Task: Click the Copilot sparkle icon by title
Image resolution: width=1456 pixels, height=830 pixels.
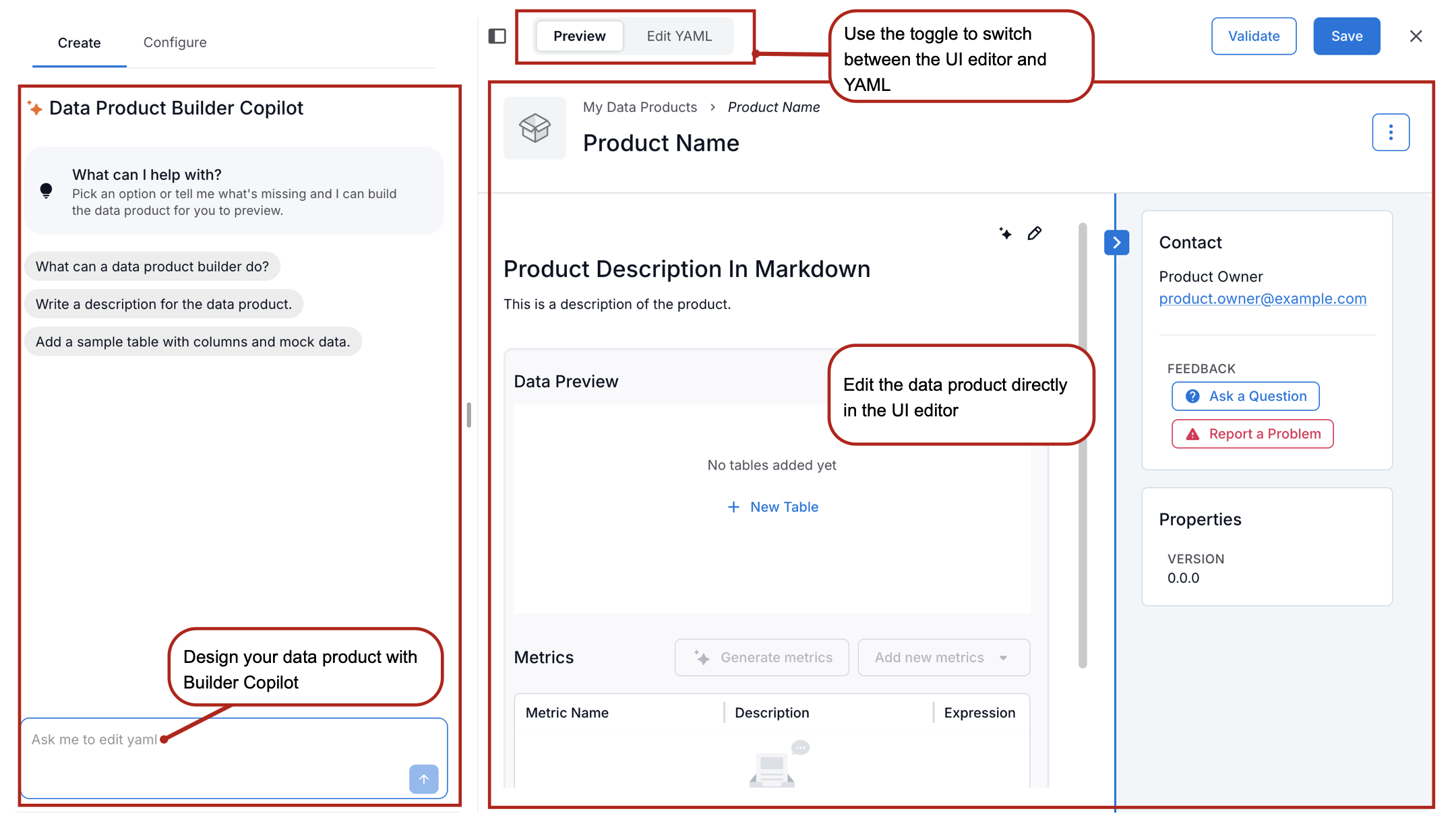Action: click(x=35, y=108)
